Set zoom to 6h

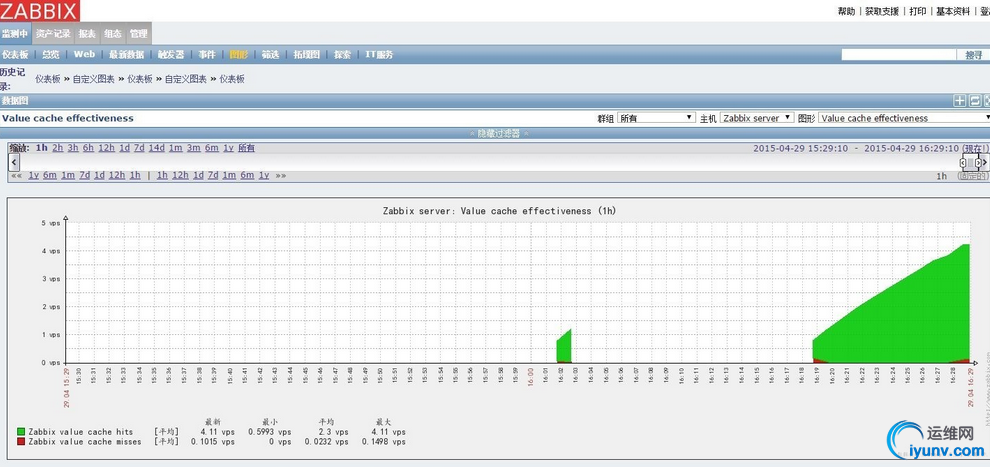pyautogui.click(x=88, y=148)
